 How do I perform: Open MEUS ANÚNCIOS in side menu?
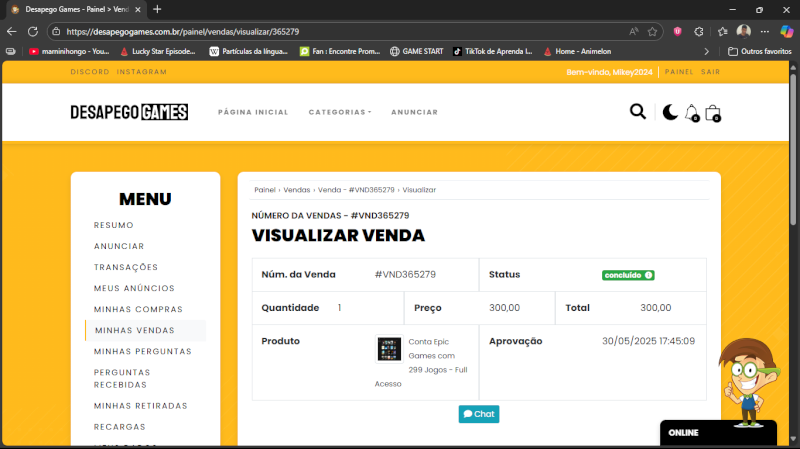tap(134, 288)
